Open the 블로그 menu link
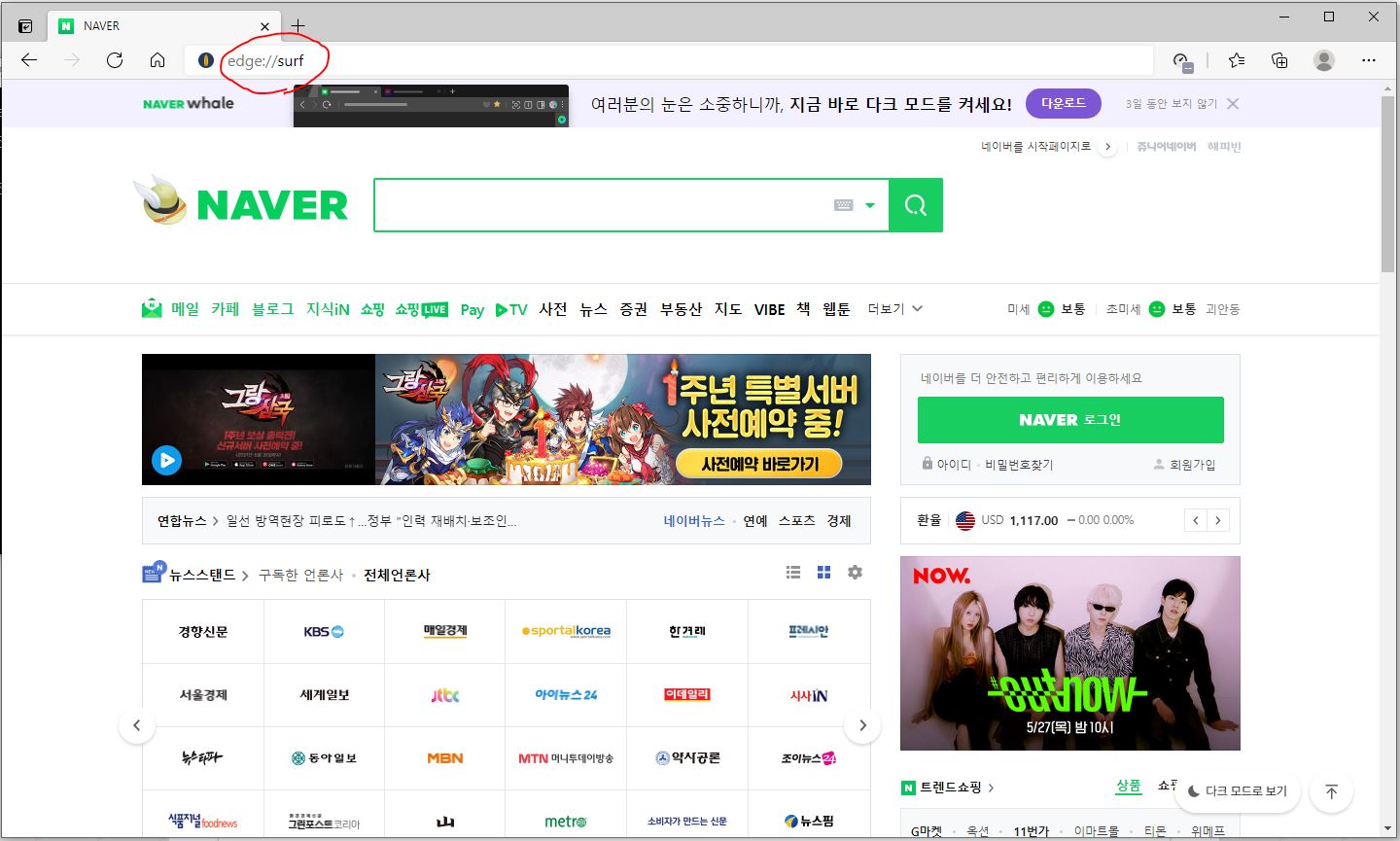The image size is (1400, 841). (x=272, y=309)
